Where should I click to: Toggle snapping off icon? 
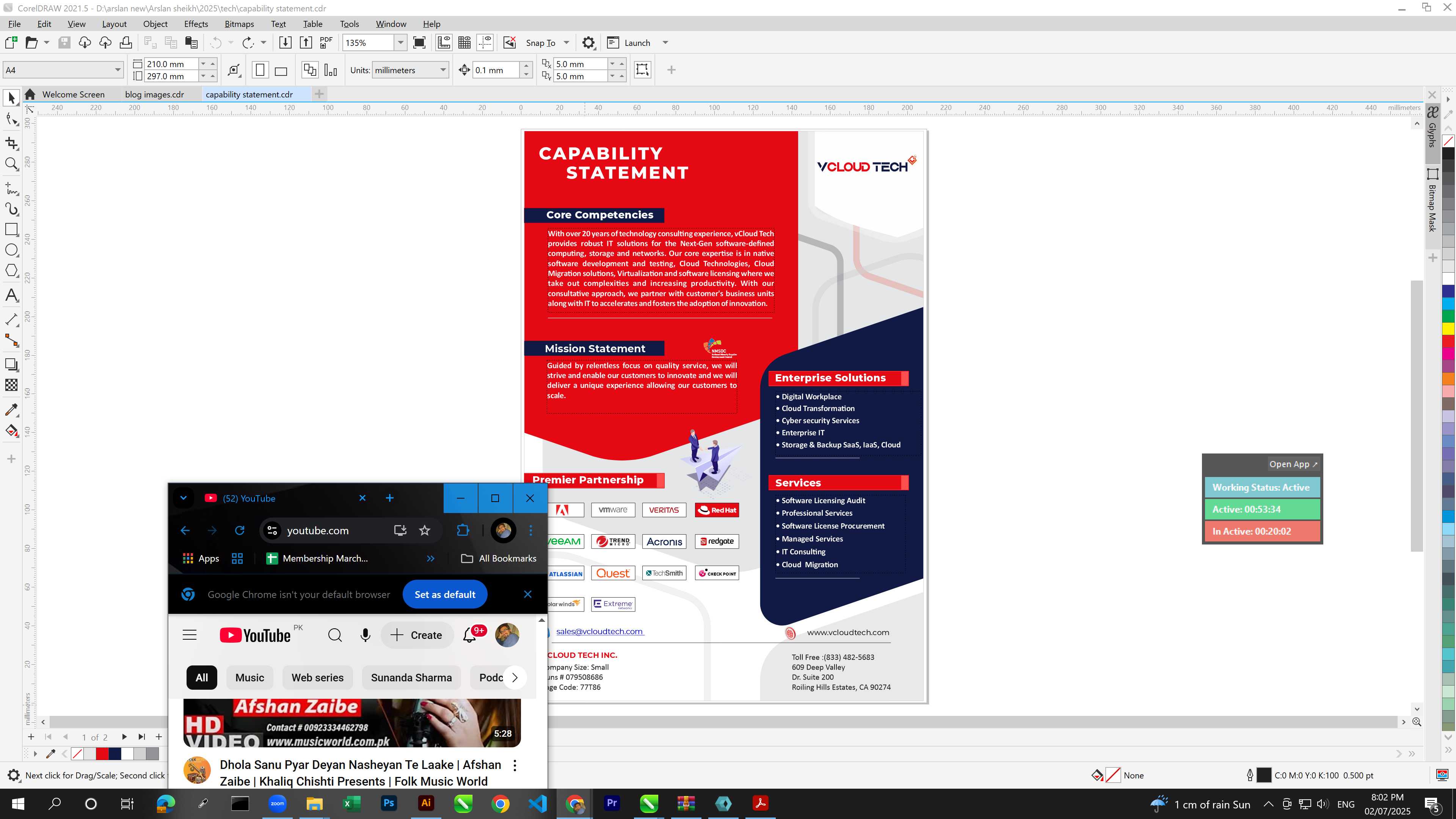(x=509, y=42)
